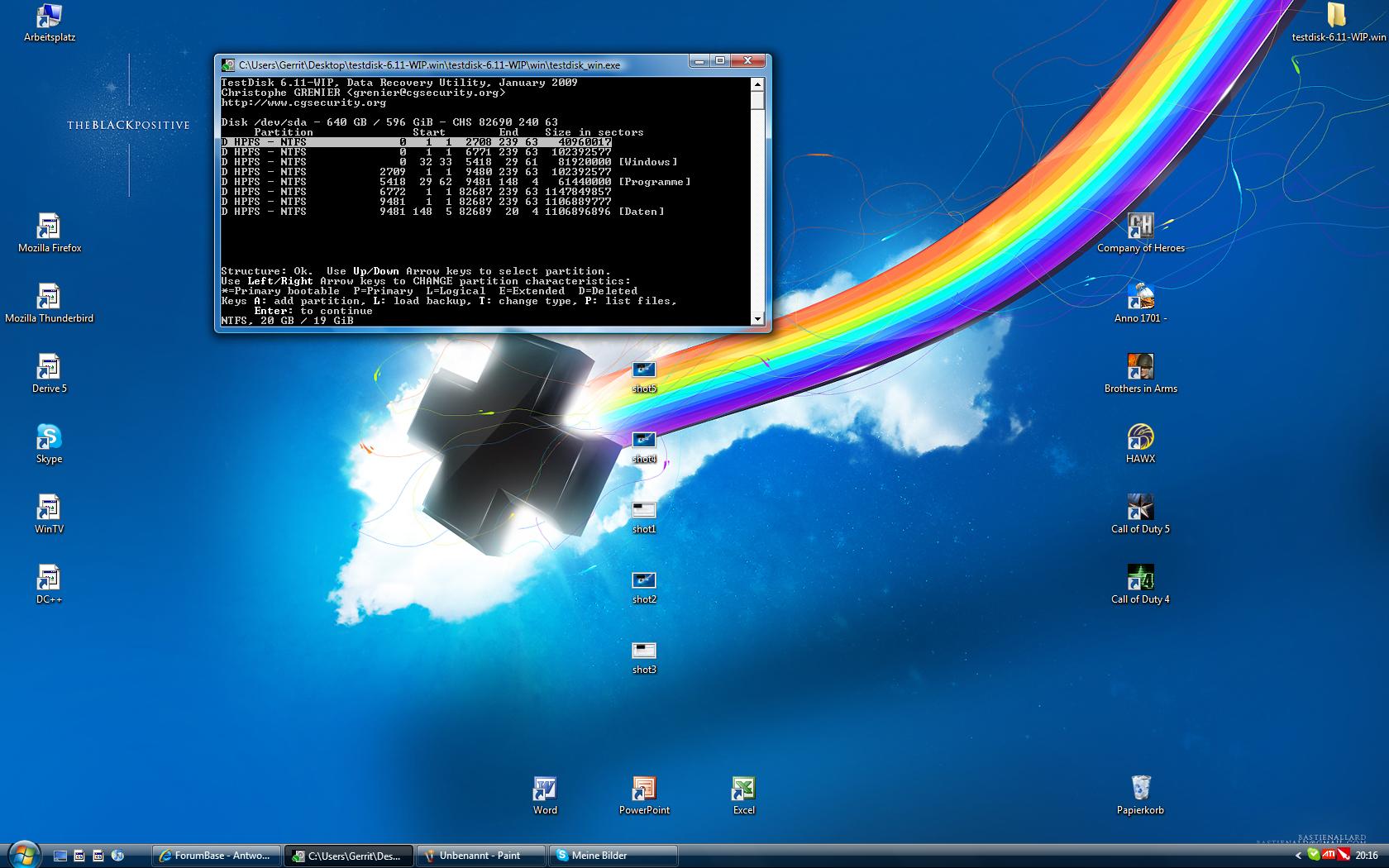Click the 'Disk /dev/sda - 640 GB' line
The width and height of the screenshot is (1389, 868).
click(389, 122)
